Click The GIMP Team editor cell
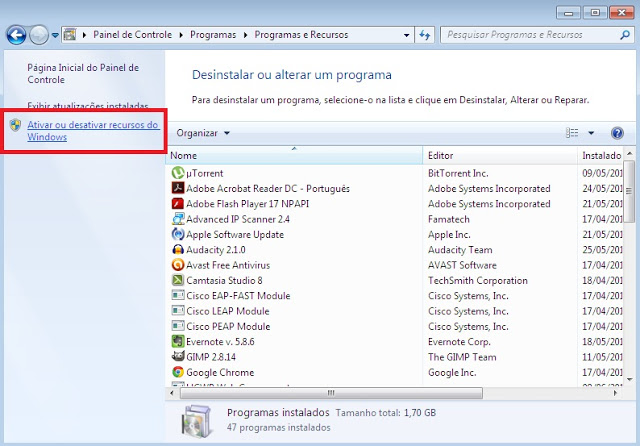640x446 pixels. [462, 357]
